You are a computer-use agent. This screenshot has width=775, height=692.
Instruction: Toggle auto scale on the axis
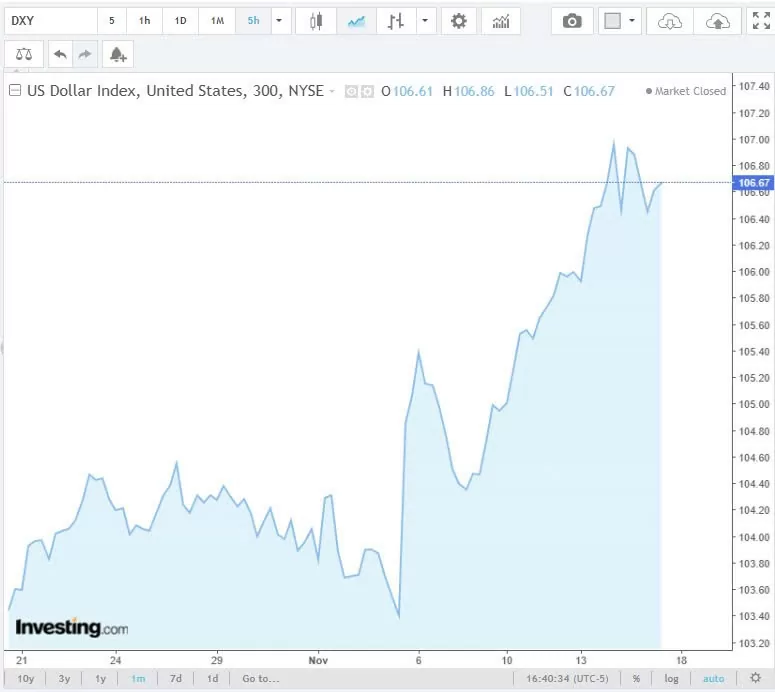coord(713,678)
